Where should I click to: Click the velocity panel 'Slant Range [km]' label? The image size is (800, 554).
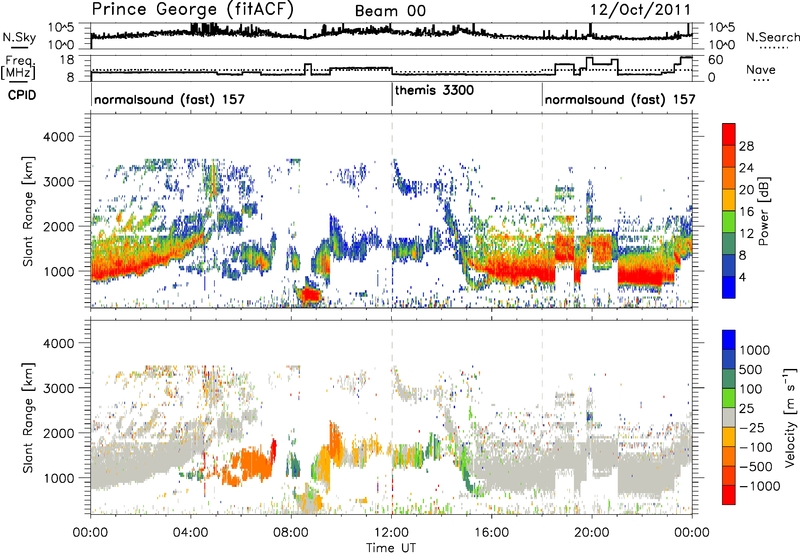[x=28, y=418]
